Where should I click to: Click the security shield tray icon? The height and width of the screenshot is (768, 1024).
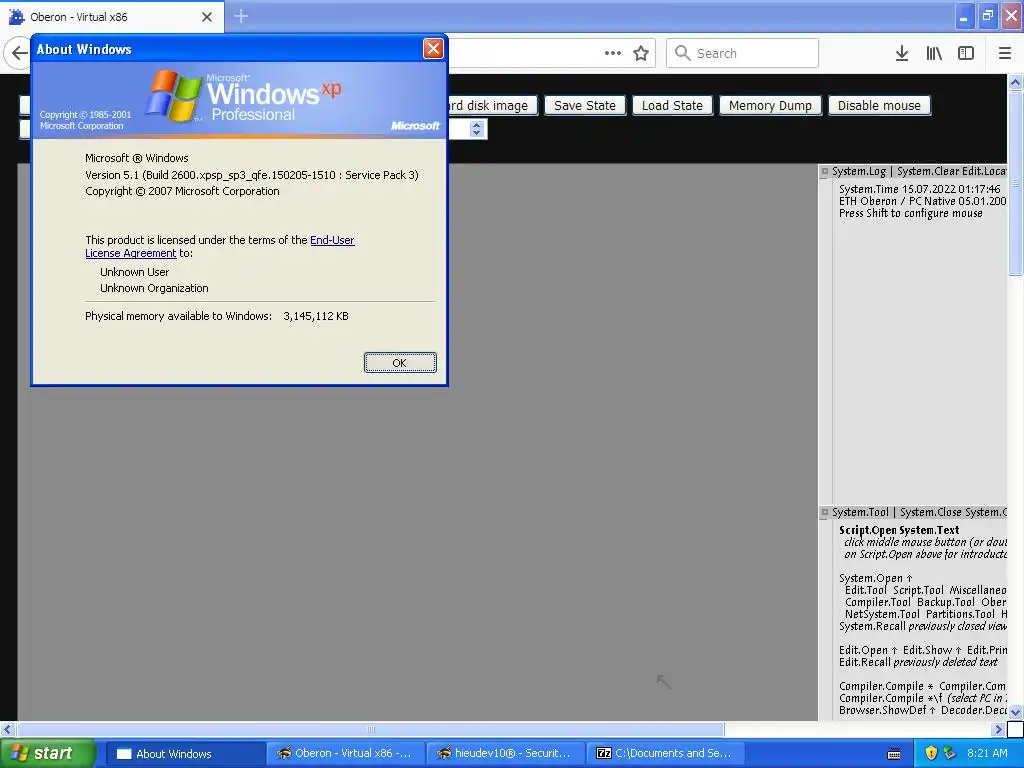tap(931, 754)
